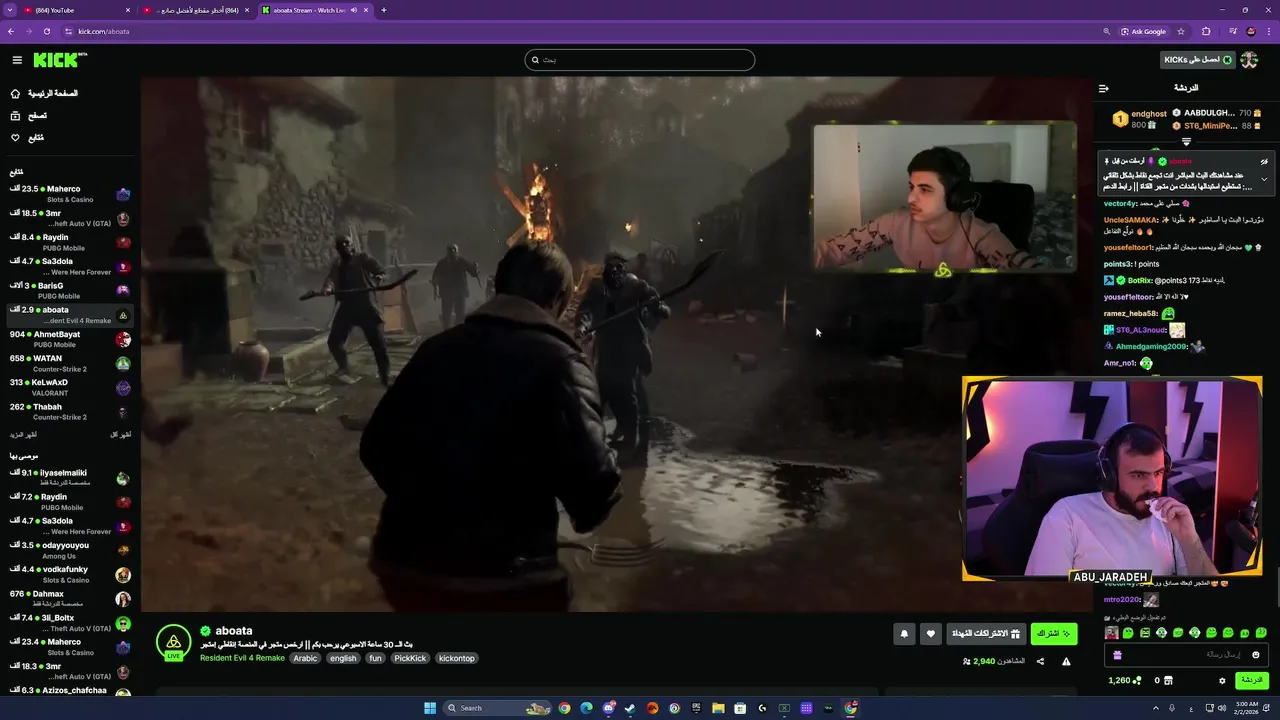This screenshot has width=1280, height=720.
Task: Open Raydin channel with 8.4 viewers
Action: [70, 242]
